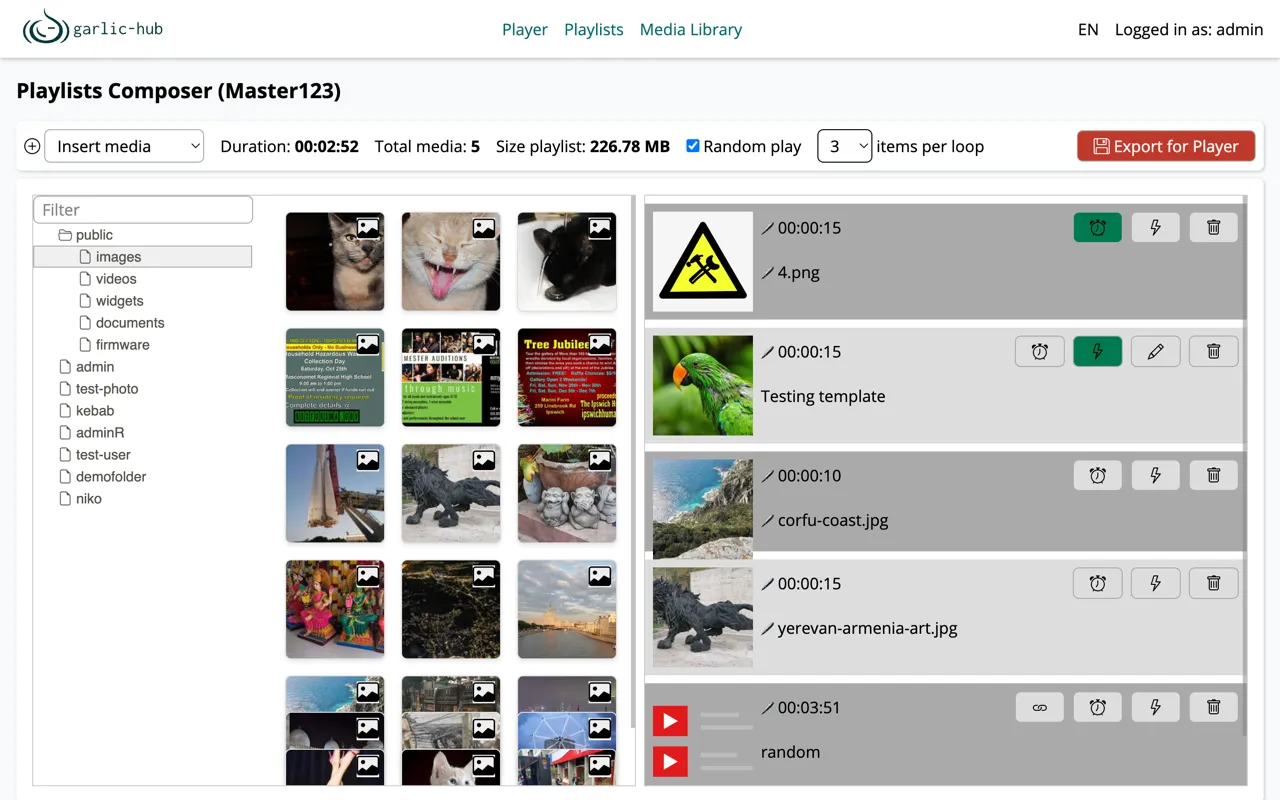
Task: Select the admin folder in the tree
Action: [x=95, y=367]
